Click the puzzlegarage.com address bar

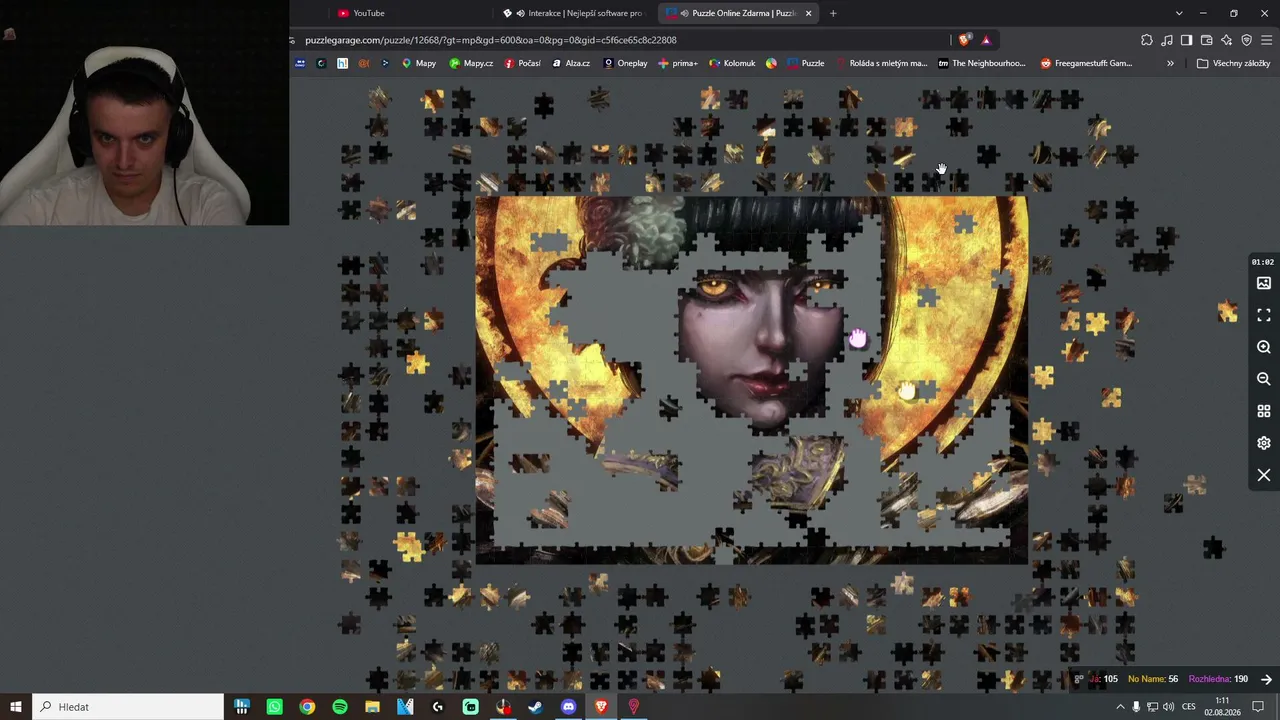tap(620, 40)
